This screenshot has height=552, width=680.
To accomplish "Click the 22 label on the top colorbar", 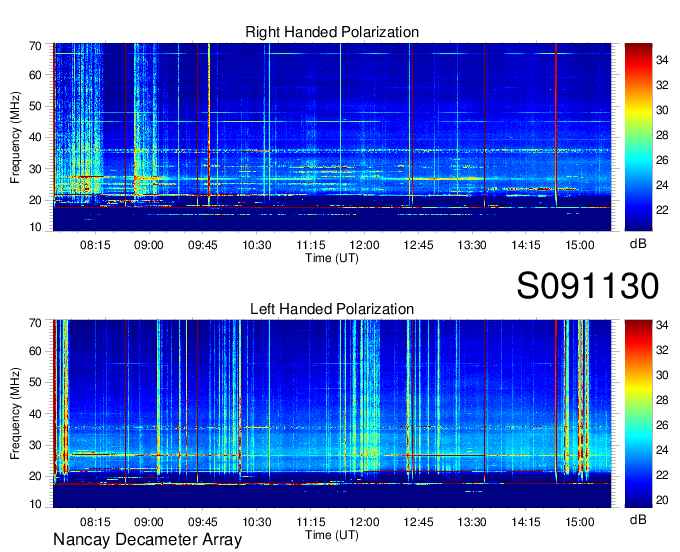I will point(662,210).
